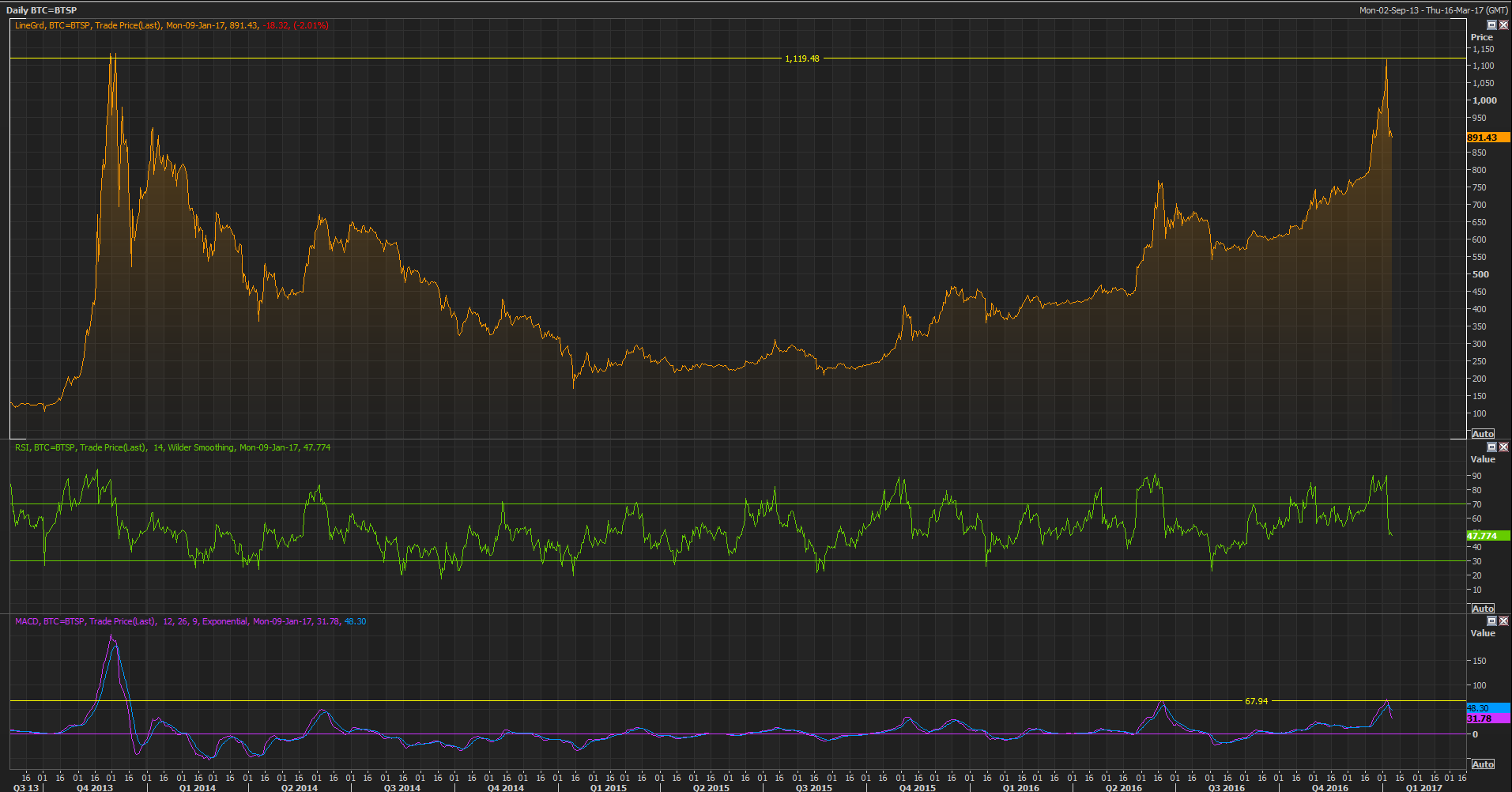Toggle Auto scale on the RSI axis
Viewport: 1512px width, 792px height.
click(1483, 609)
